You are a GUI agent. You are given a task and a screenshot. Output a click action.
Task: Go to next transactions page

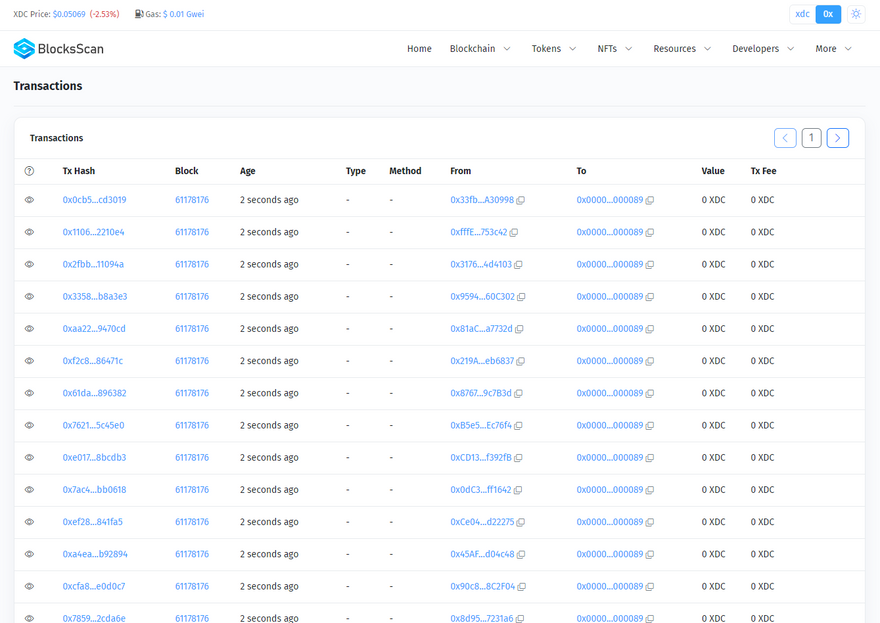[837, 138]
